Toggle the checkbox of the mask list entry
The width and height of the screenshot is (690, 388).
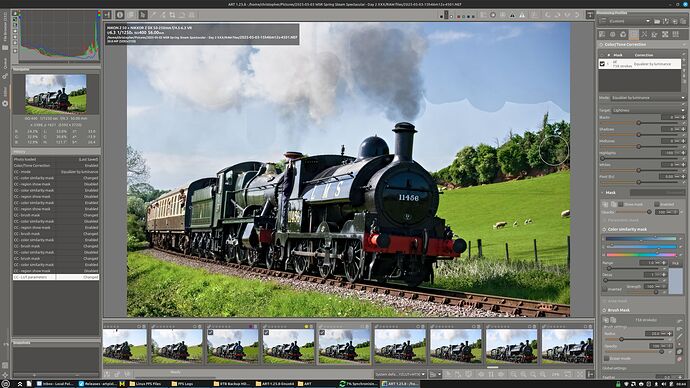coord(602,64)
